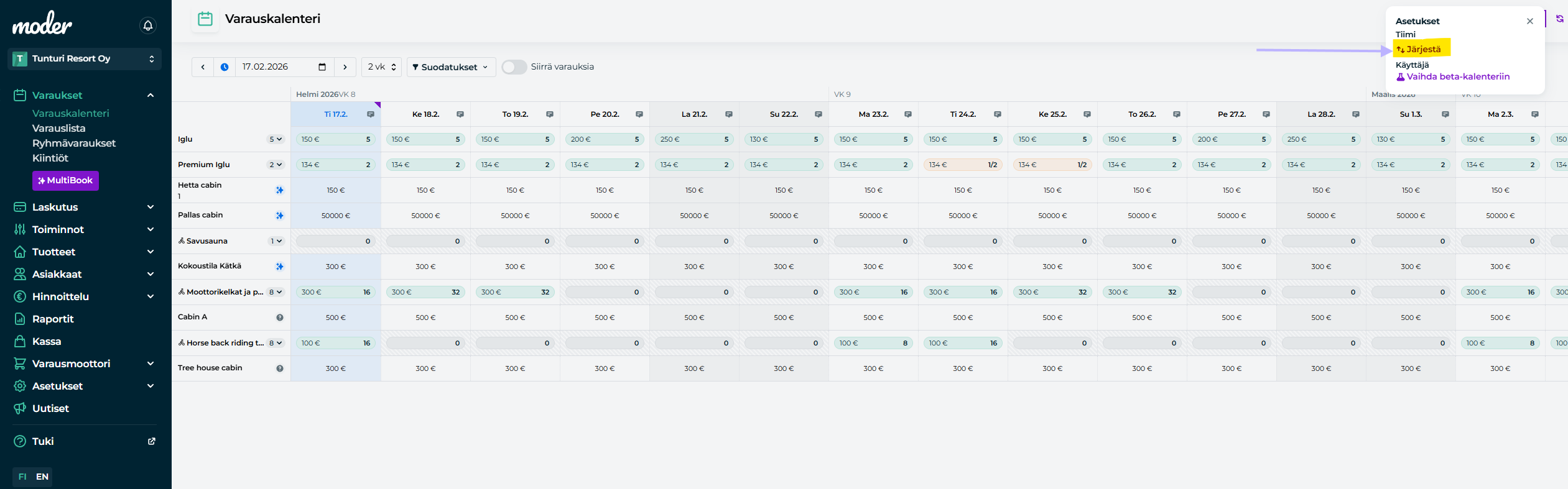This screenshot has height=489, width=1568.
Task: Click the Hetta cabin blue star icon
Action: point(280,190)
